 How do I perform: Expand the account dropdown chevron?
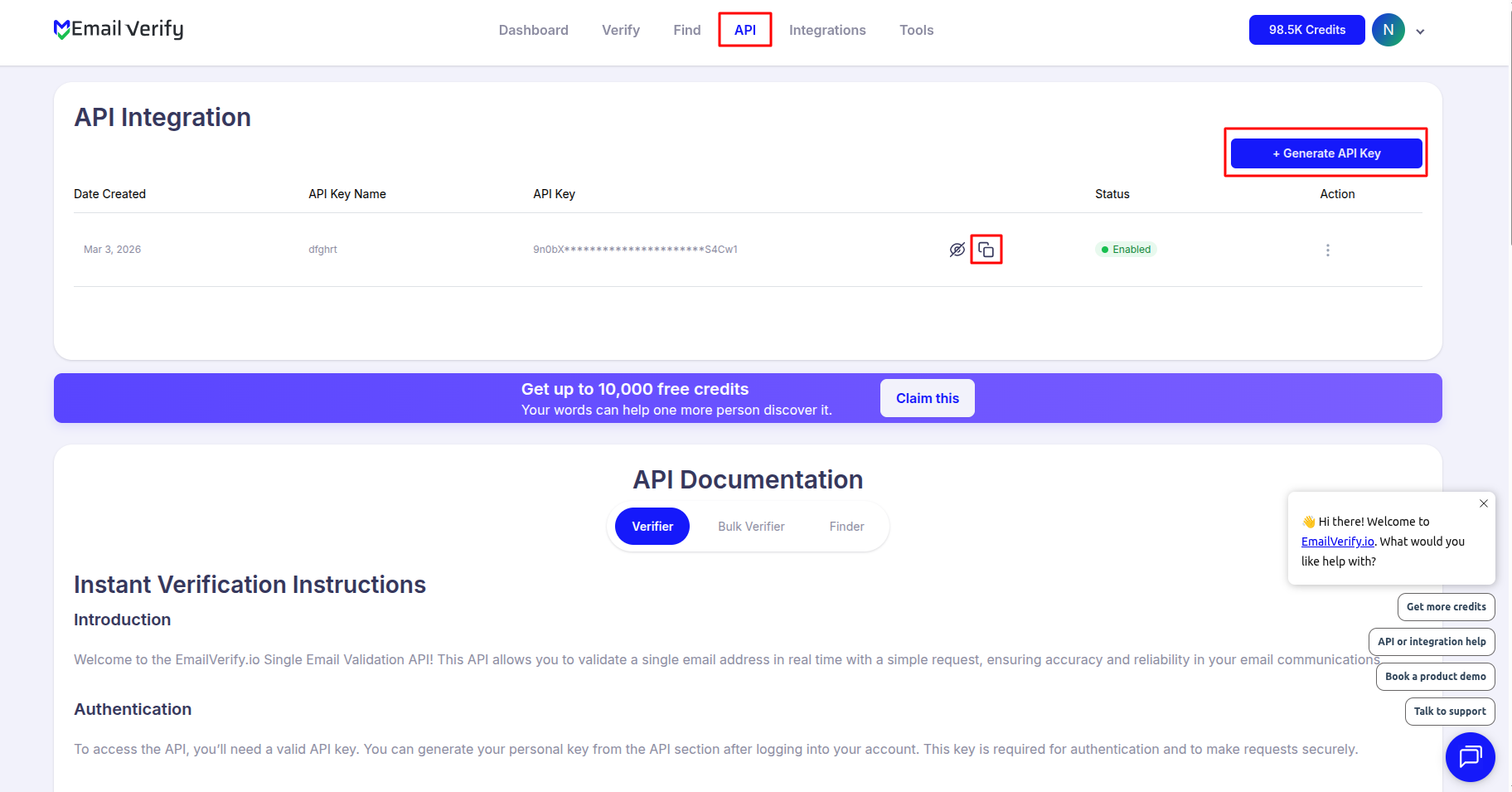point(1420,32)
